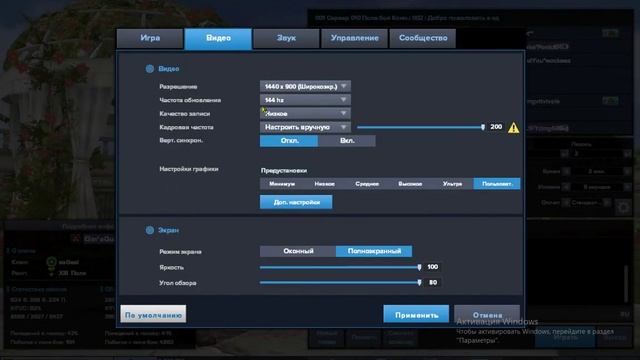Switch screen mode to Полноэкранный
Viewport: 640px width, 360px height.
click(374, 251)
